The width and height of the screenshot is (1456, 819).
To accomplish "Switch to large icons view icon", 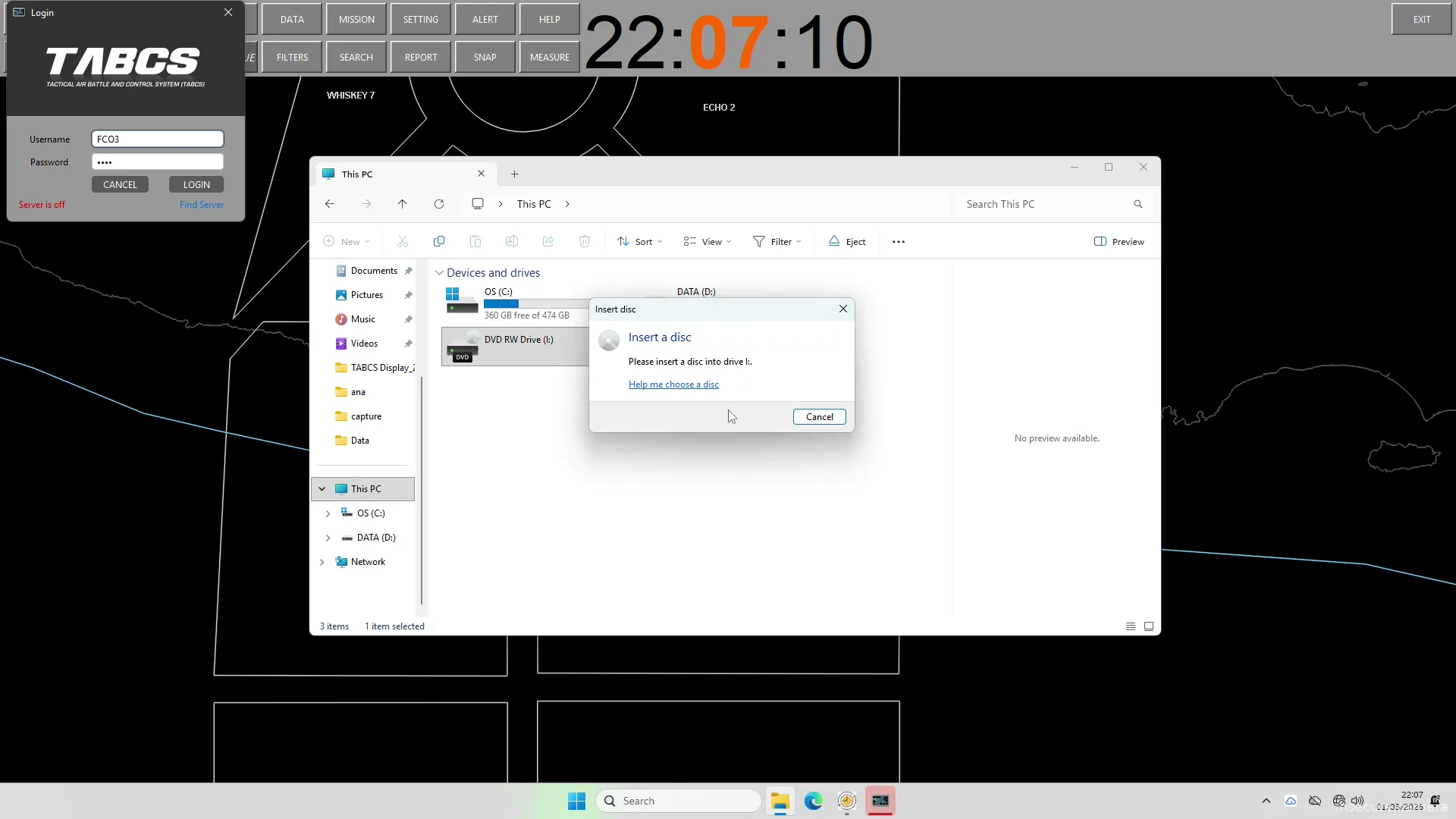I will pos(1148,626).
